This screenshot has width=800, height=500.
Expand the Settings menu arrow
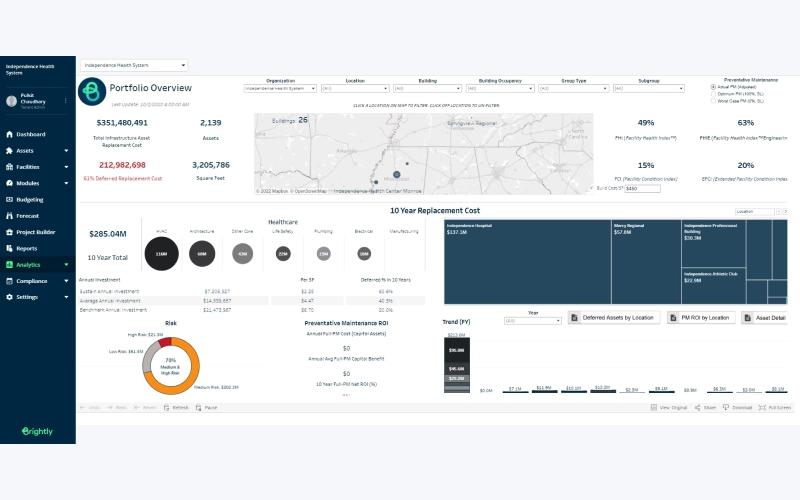coord(66,297)
